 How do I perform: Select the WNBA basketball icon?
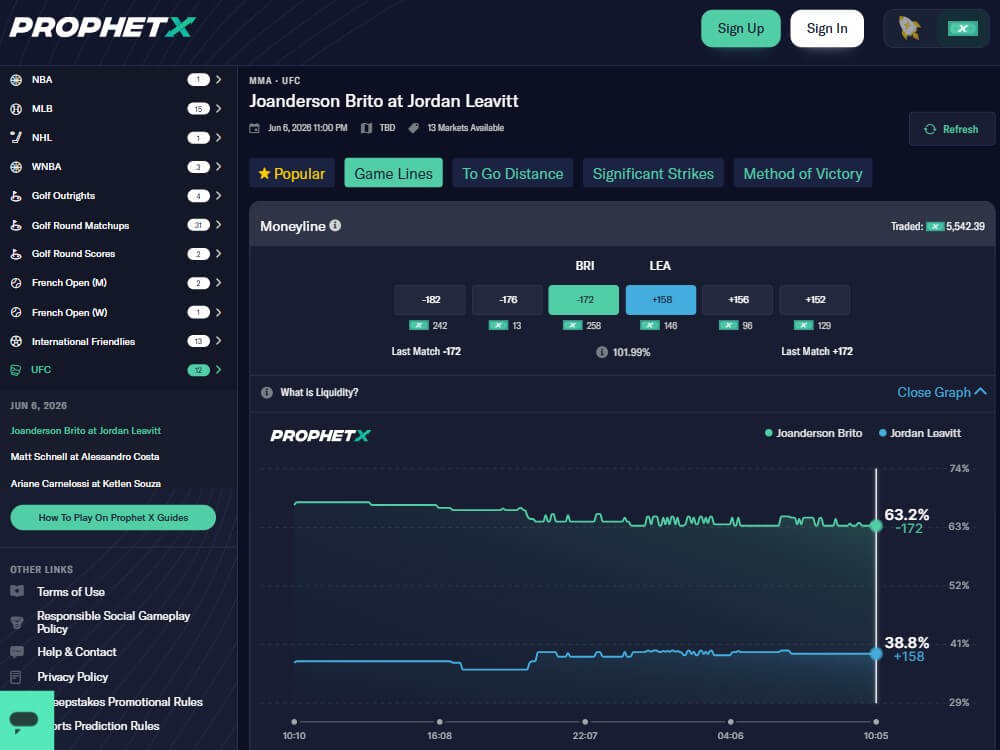16,167
